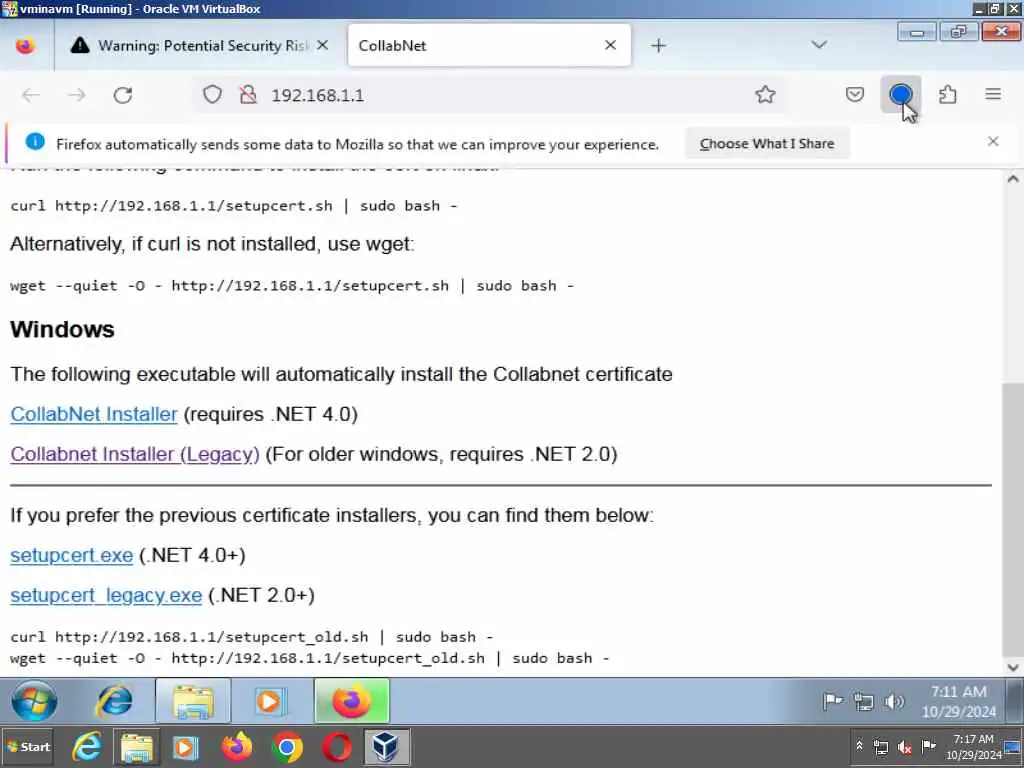Click the host network tray icon
The image size is (1024, 768).
click(x=881, y=747)
